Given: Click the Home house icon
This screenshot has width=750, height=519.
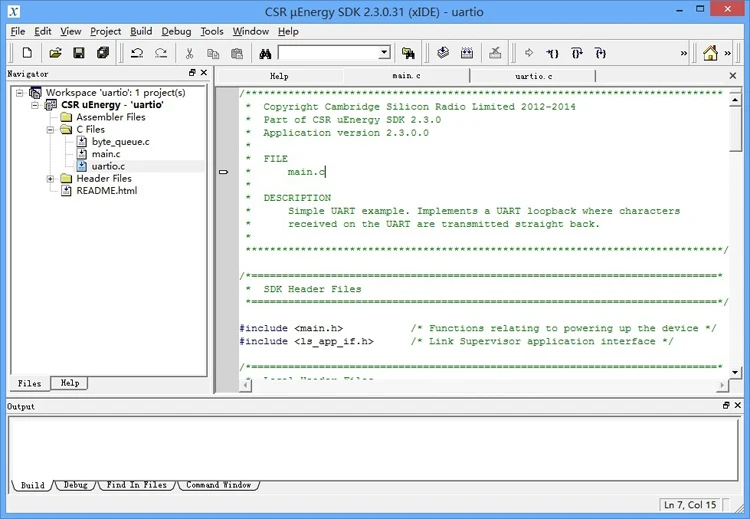Looking at the screenshot, I should [x=710, y=53].
